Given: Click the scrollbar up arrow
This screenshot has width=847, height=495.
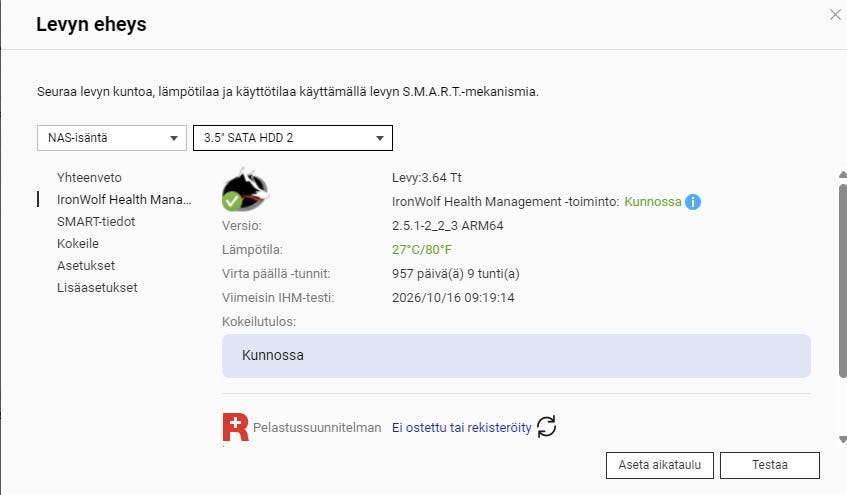Looking at the screenshot, I should (842, 175).
